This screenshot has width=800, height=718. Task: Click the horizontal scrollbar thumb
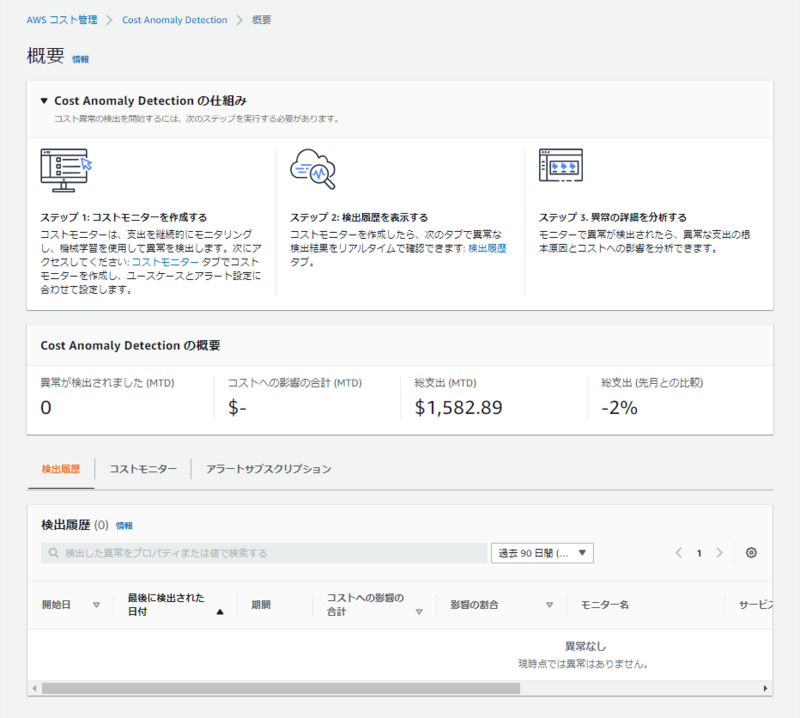click(x=281, y=688)
